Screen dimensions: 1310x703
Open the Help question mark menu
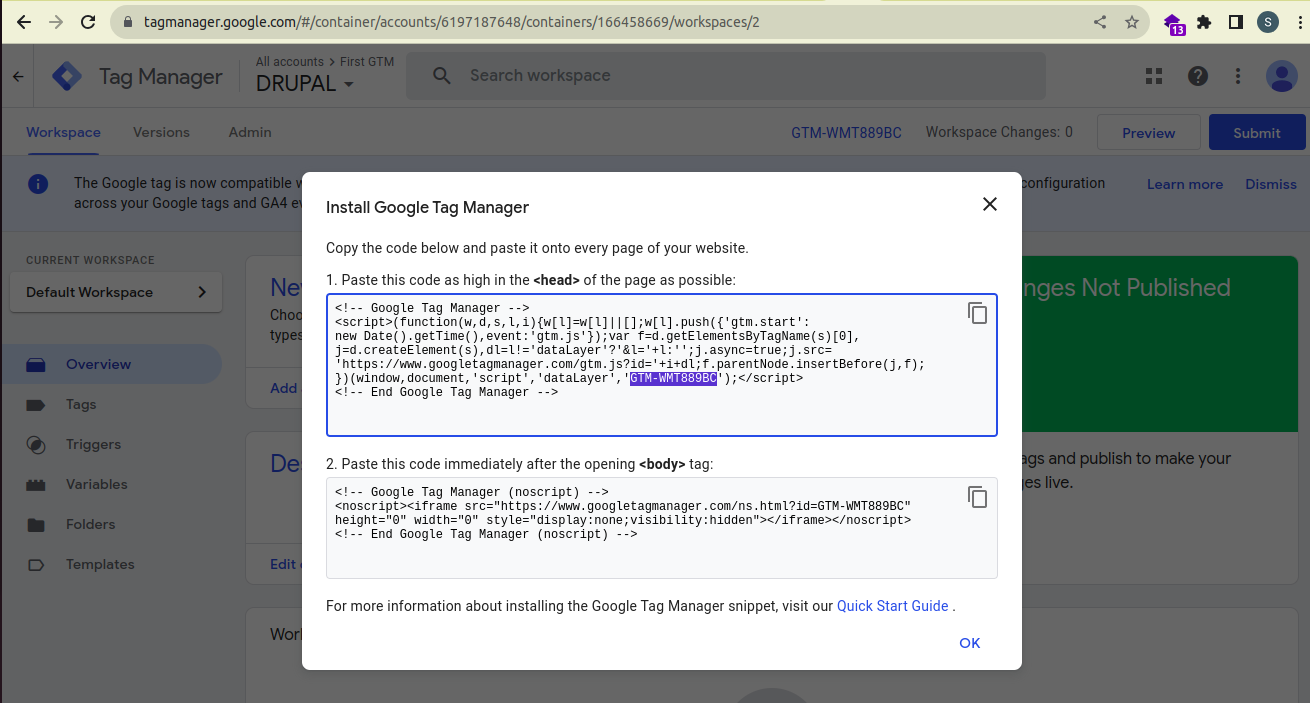[1197, 76]
